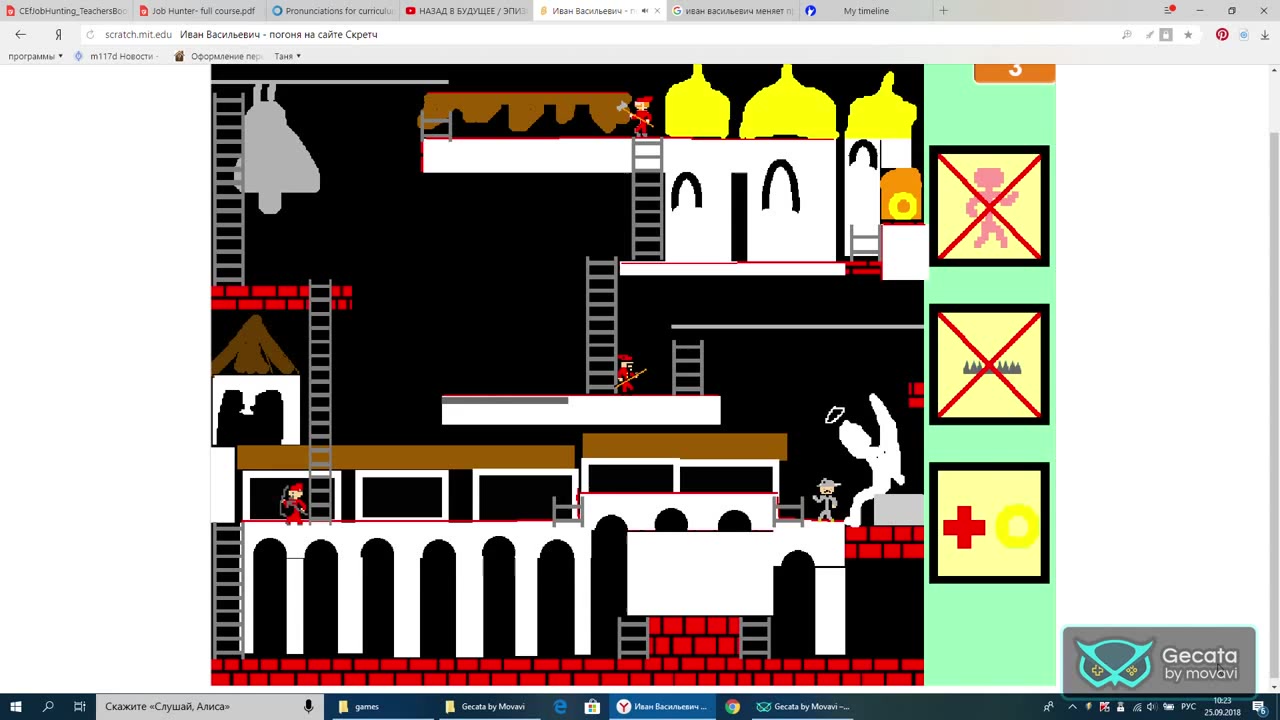
Task: Launch Microsoft Edge from taskbar
Action: (x=560, y=706)
